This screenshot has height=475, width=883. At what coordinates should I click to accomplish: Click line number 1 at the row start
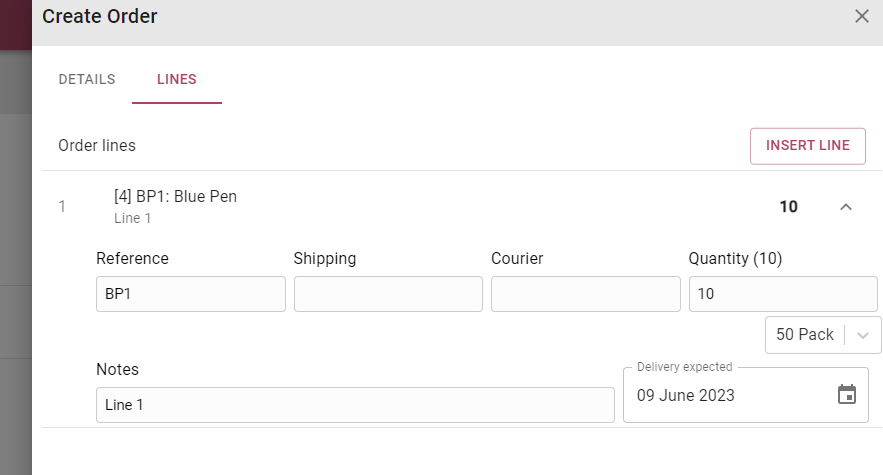(x=62, y=207)
